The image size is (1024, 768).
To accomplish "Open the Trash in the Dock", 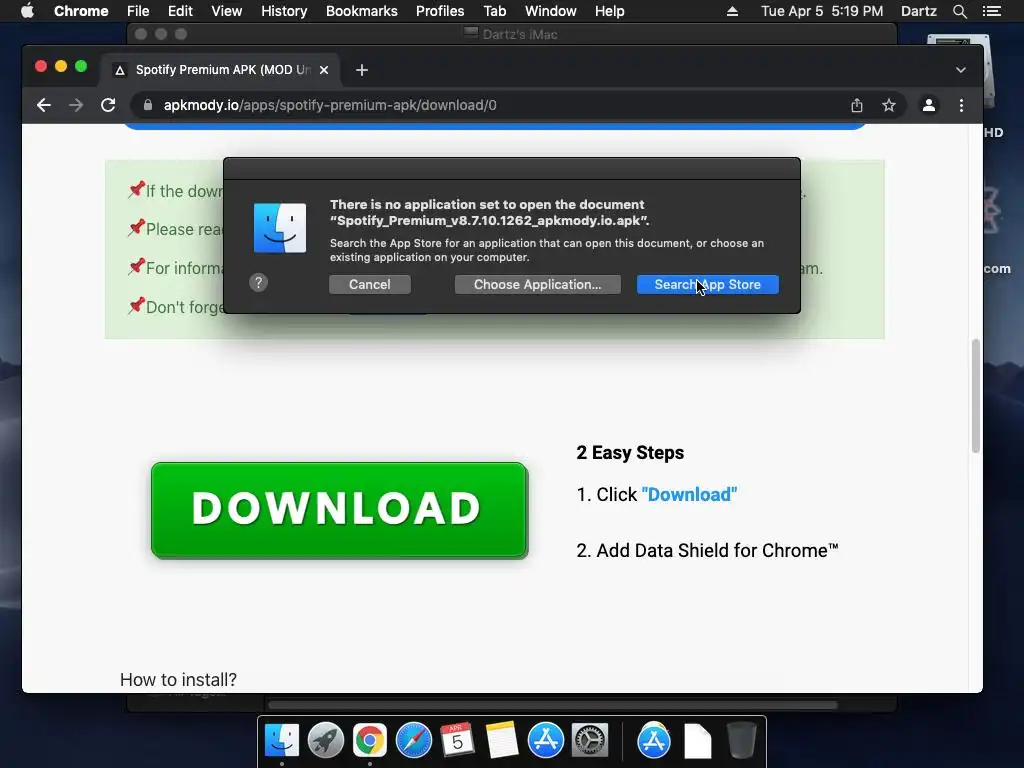I will tap(741, 741).
